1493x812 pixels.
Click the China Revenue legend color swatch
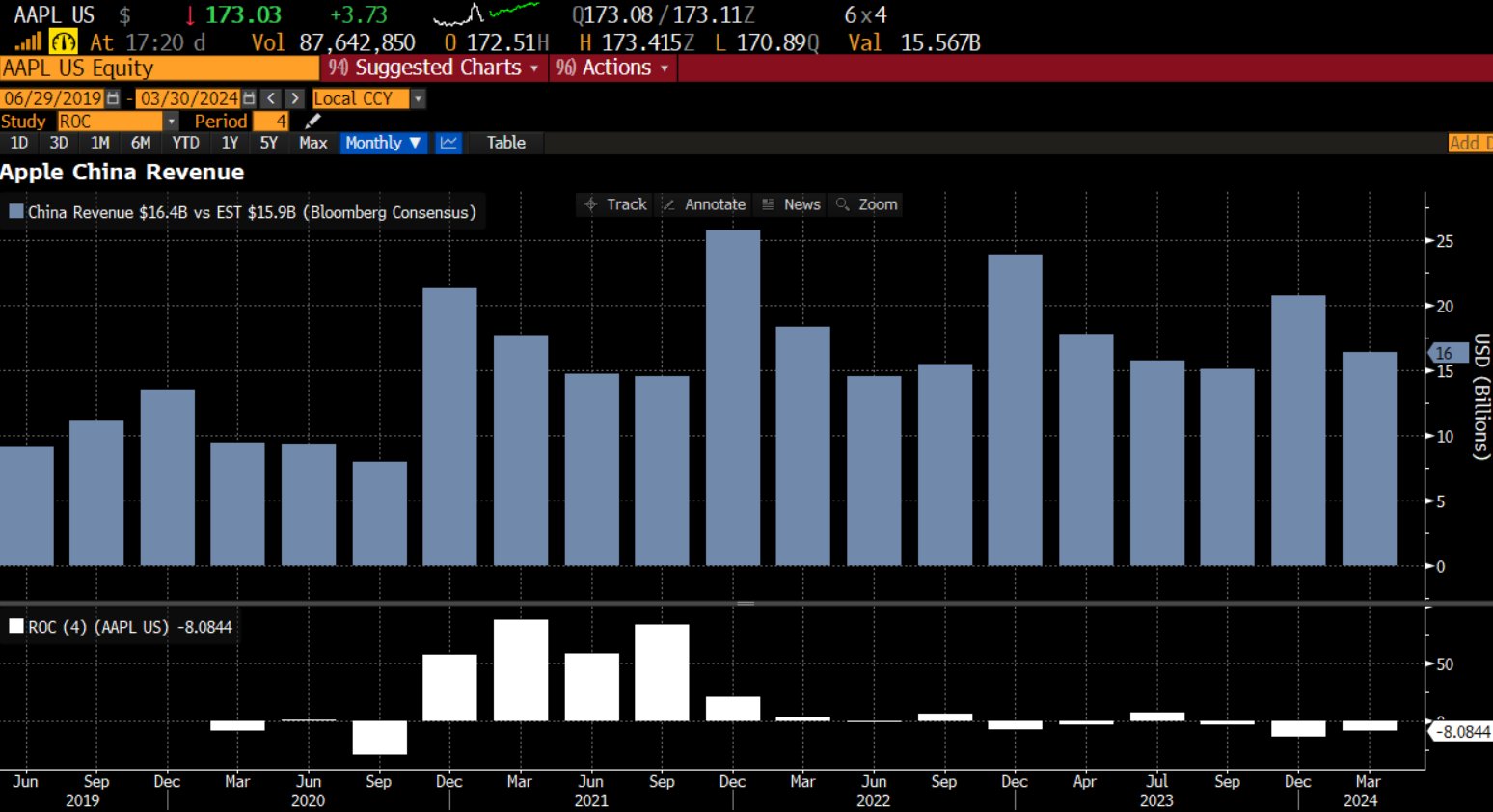[15, 212]
